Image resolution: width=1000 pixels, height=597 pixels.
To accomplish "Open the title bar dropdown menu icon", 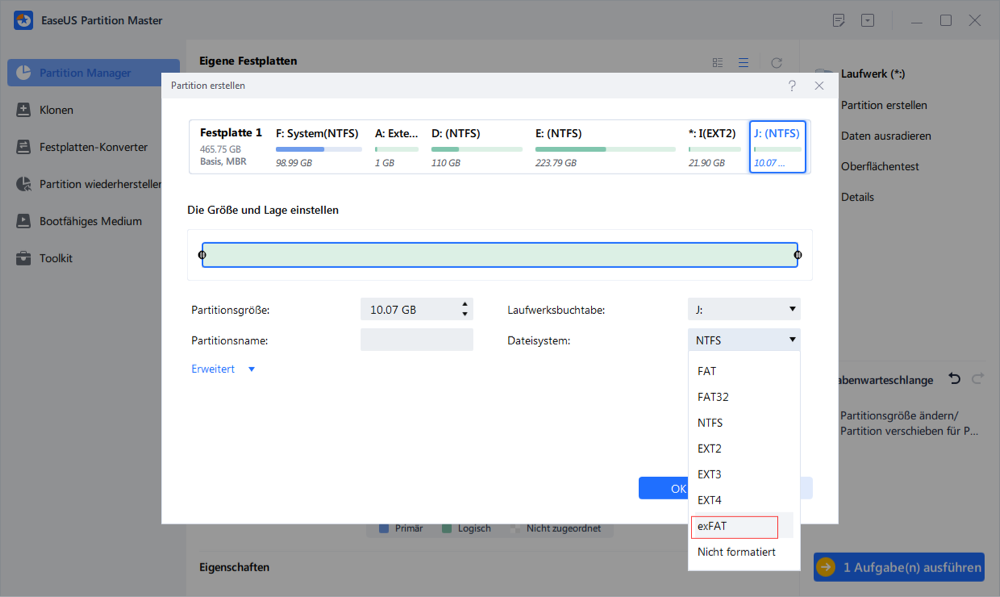I will (x=867, y=20).
